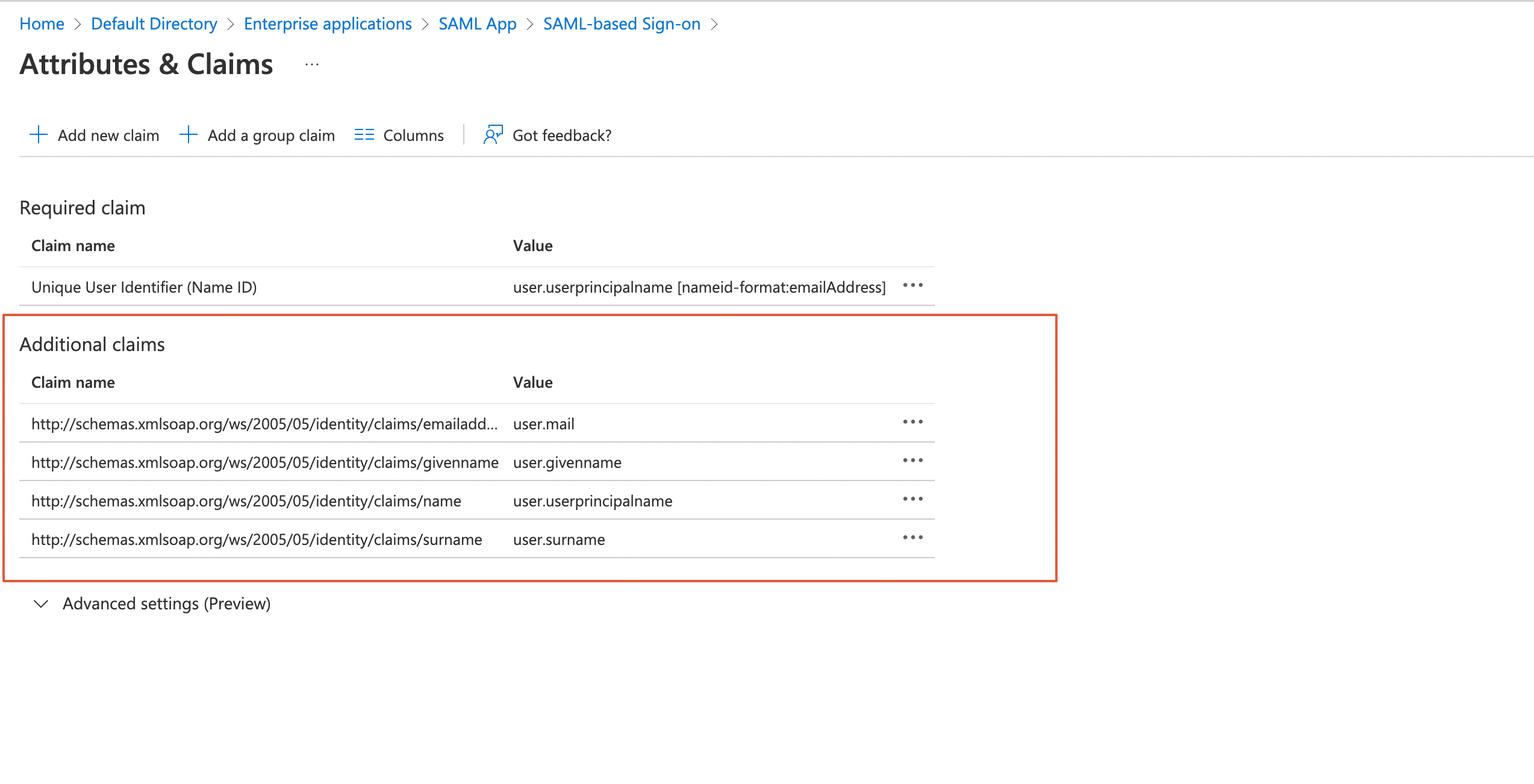Open the options menu for the claims/name row

[x=913, y=499]
